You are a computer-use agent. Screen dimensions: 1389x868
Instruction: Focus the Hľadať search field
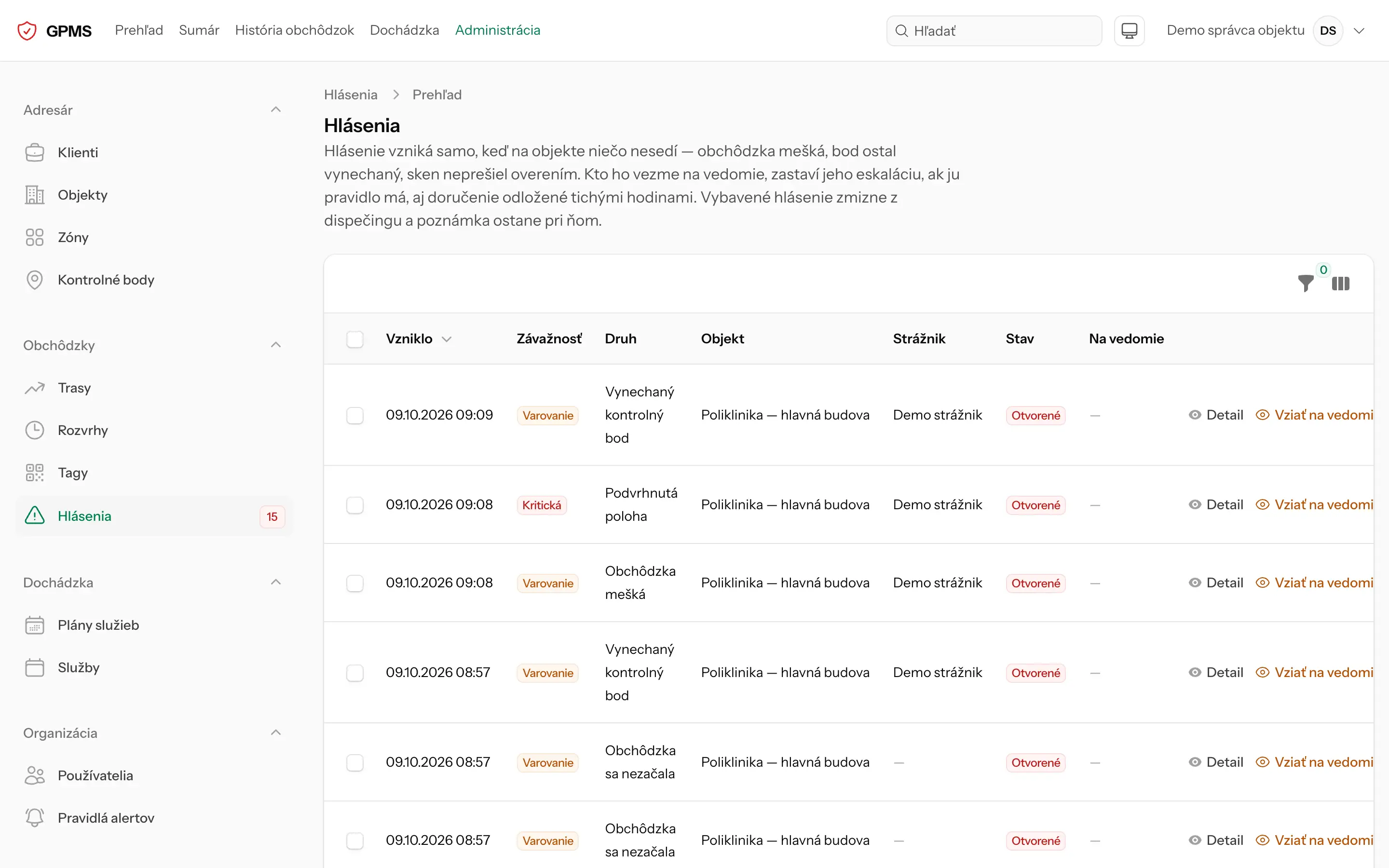click(994, 31)
